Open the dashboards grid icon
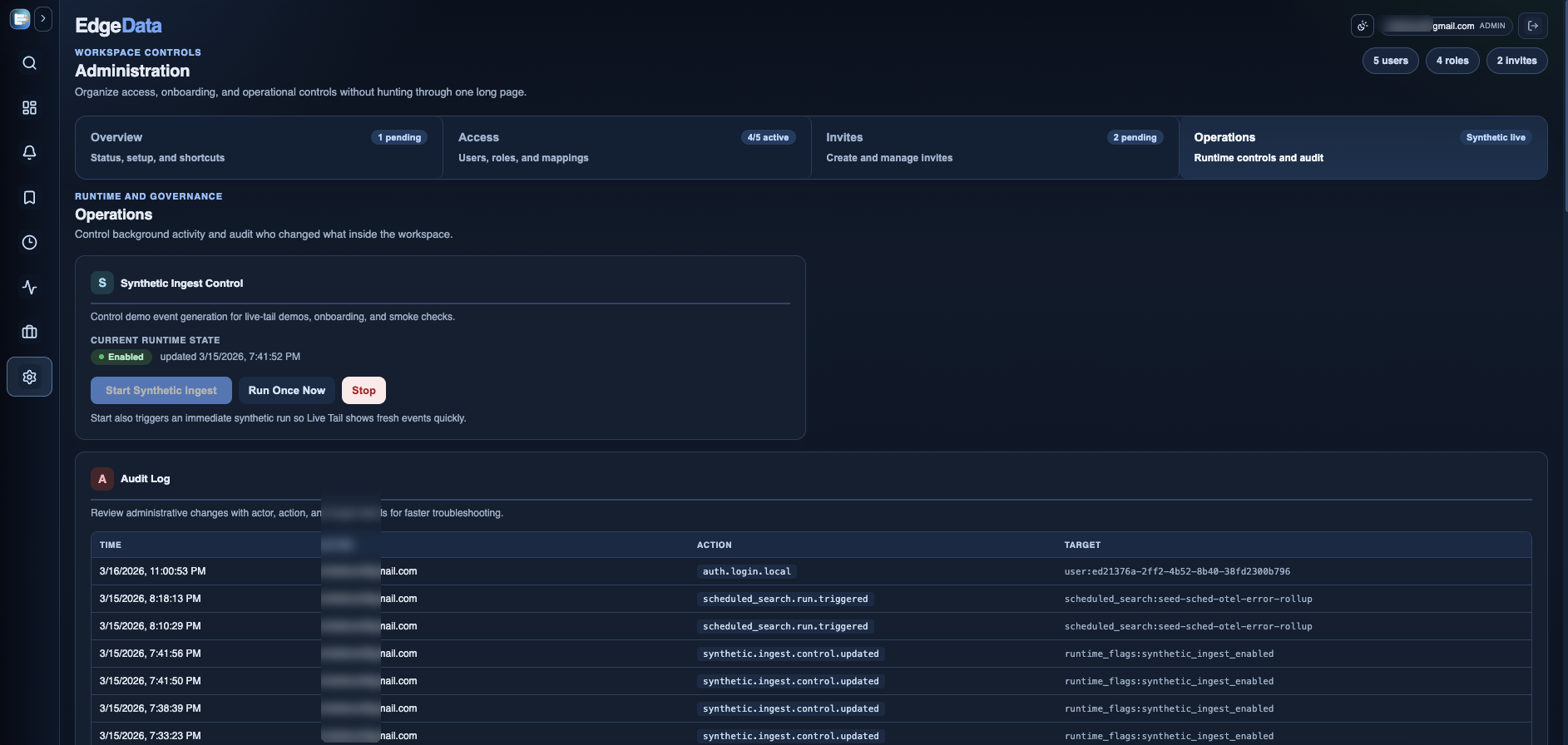The image size is (1568, 745). (29, 108)
